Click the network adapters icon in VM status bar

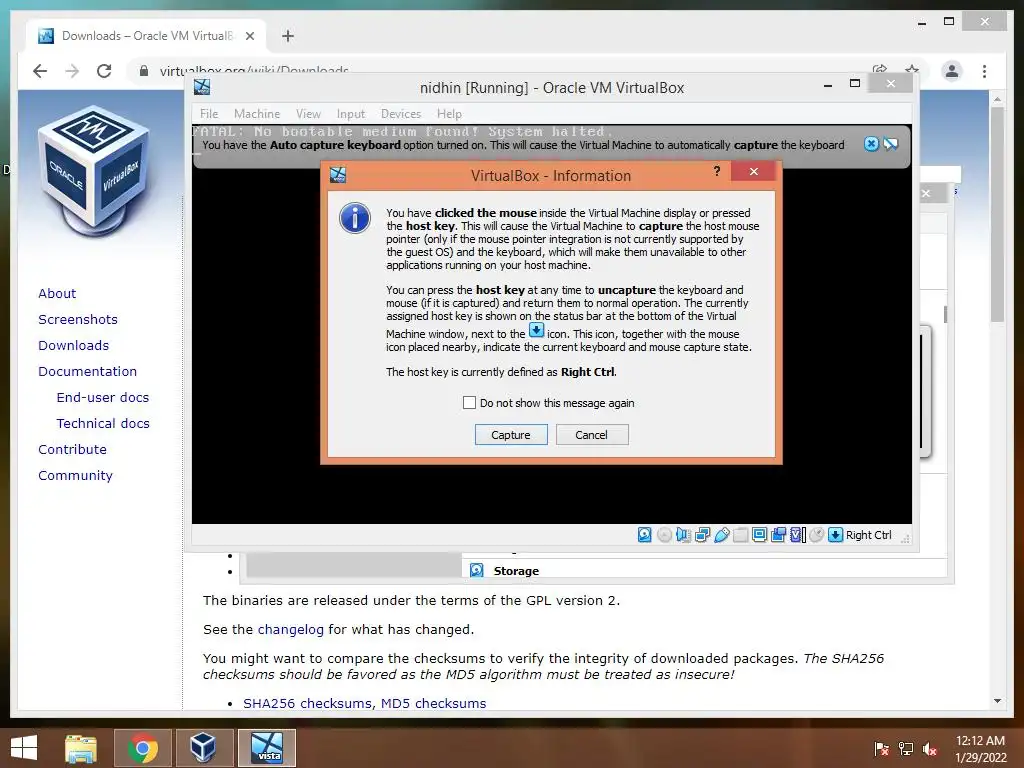click(x=703, y=535)
